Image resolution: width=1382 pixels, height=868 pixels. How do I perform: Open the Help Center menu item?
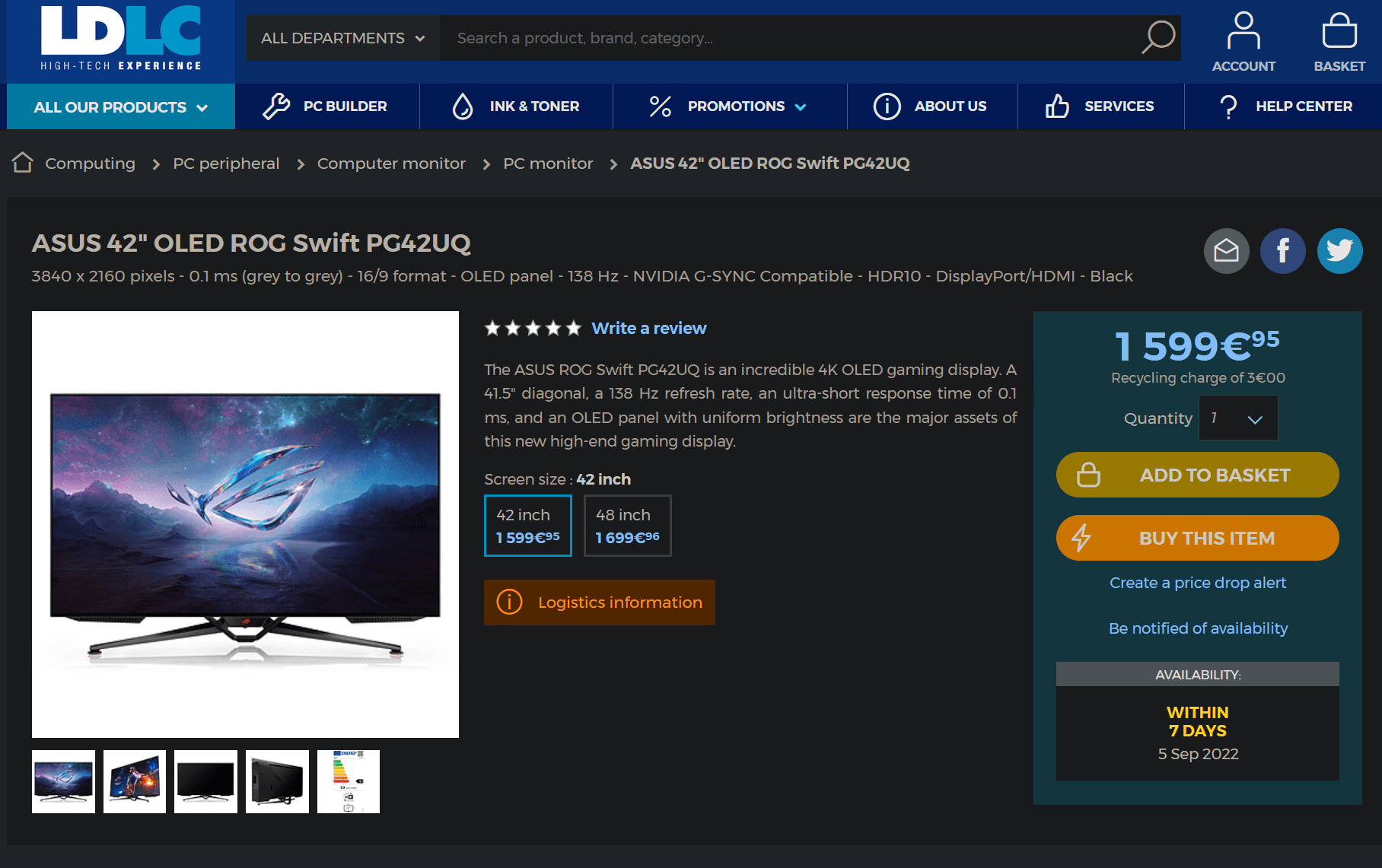[1283, 107]
